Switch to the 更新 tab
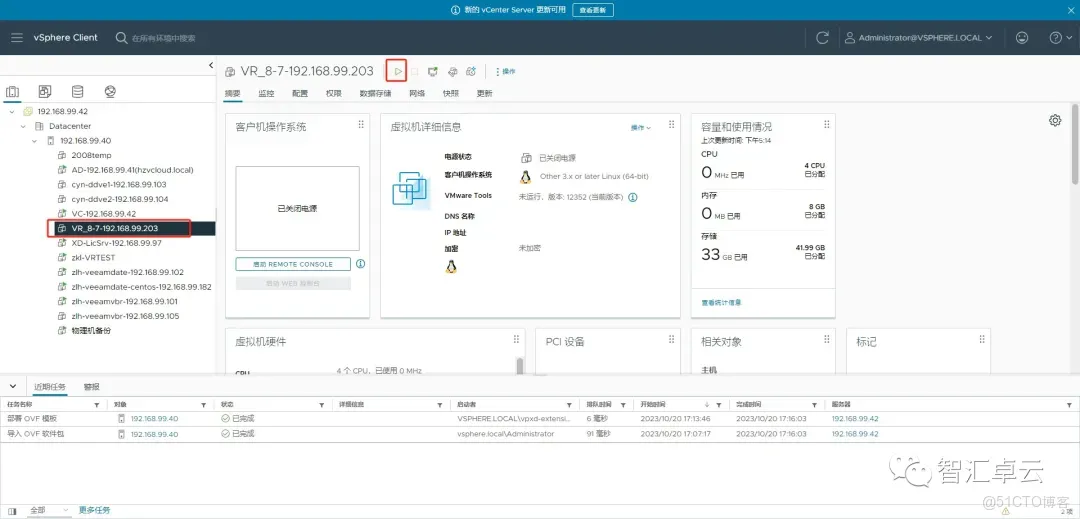Image resolution: width=1080 pixels, height=519 pixels. (x=484, y=94)
